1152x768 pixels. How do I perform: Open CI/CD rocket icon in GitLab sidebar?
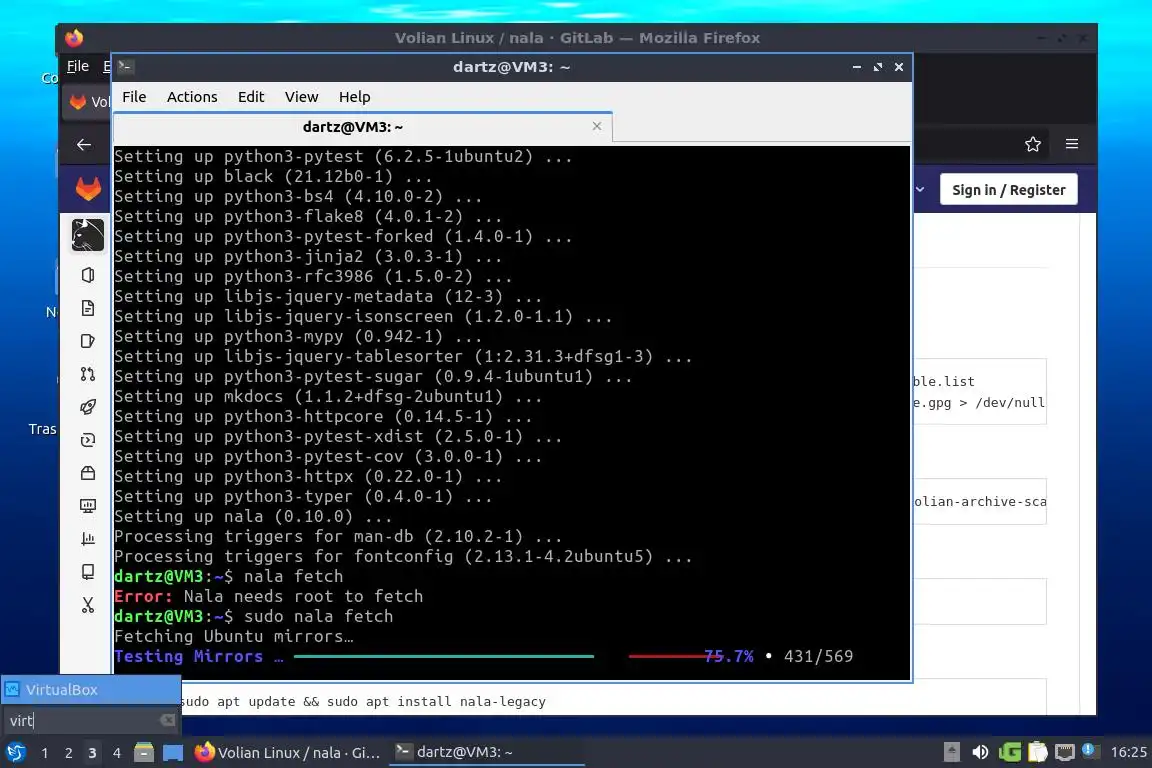pos(87,407)
